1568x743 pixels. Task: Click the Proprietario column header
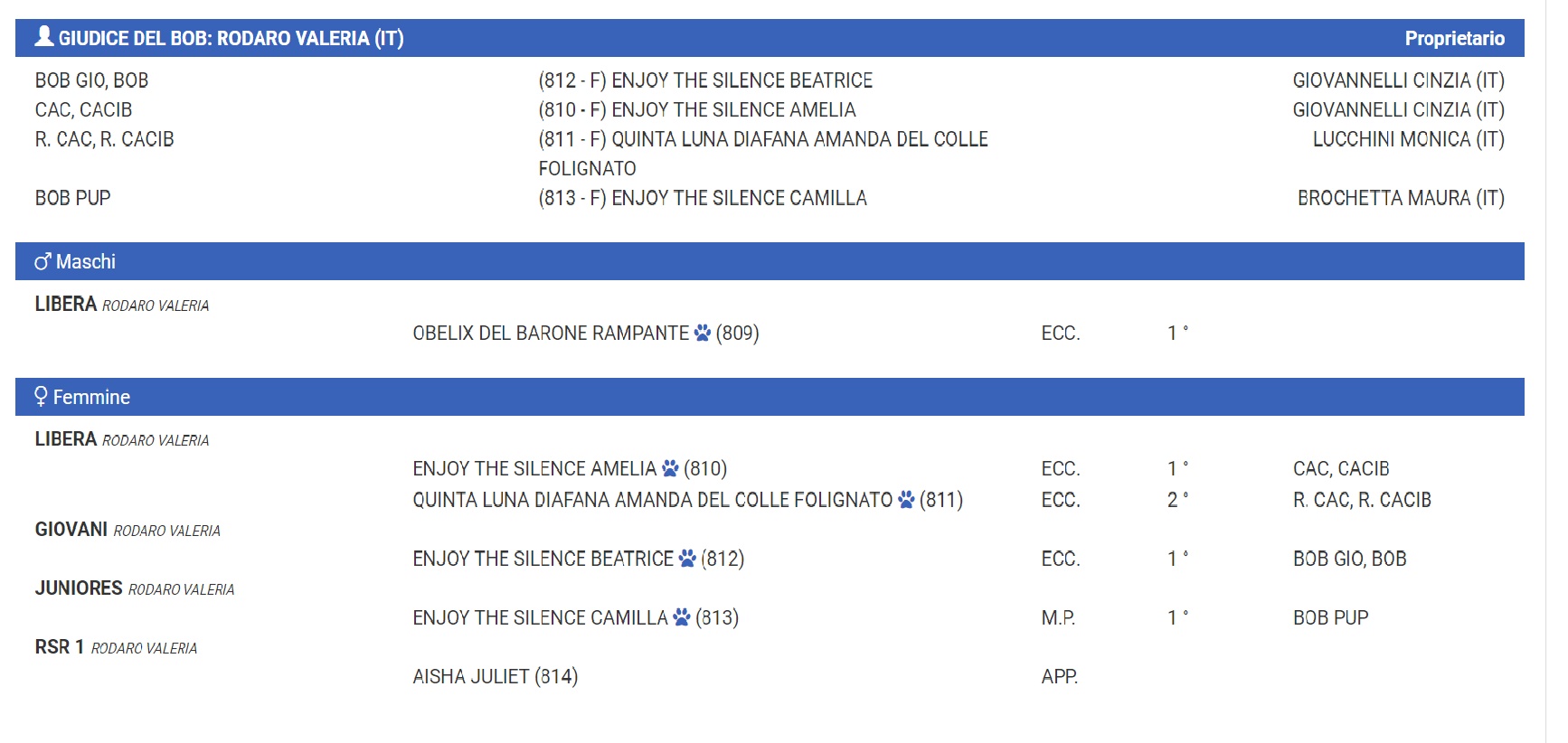(x=1454, y=38)
